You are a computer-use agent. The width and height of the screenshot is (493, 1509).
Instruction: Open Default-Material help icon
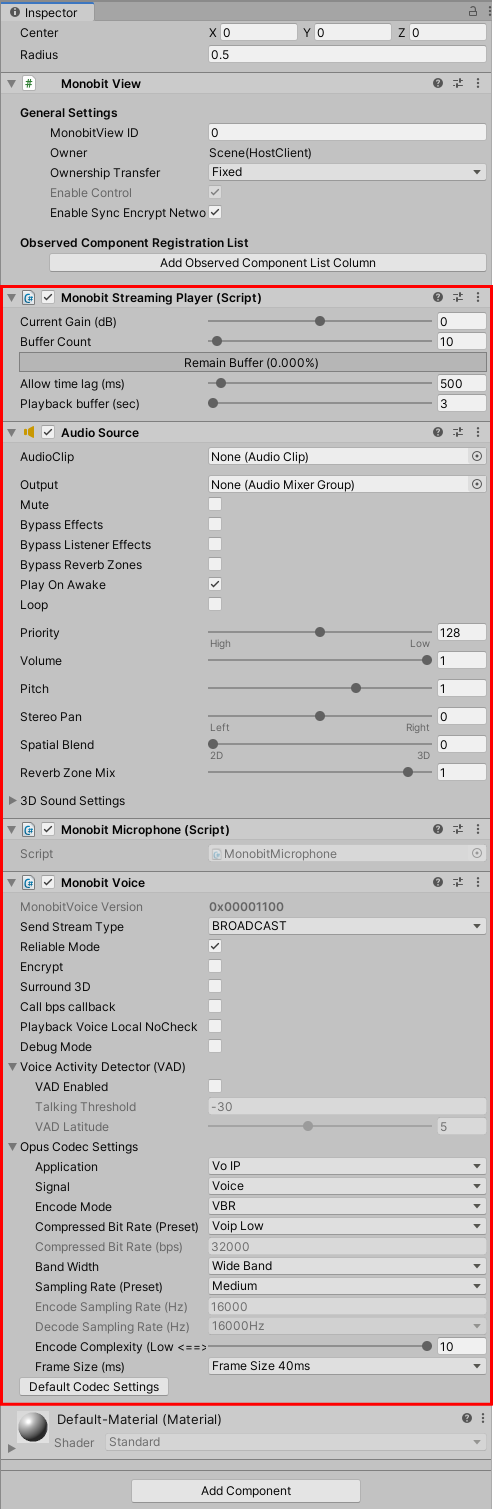(467, 1419)
